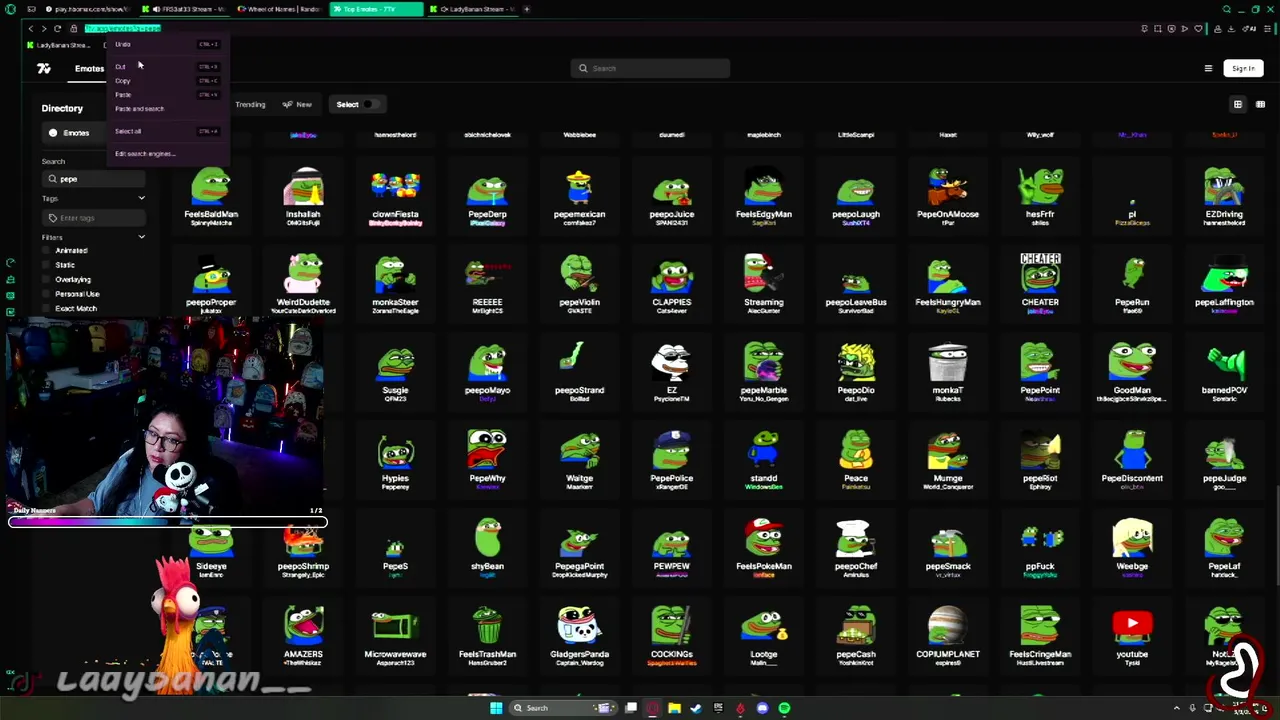Check the Overlaying filter
The image size is (1280, 720).
(x=46, y=280)
